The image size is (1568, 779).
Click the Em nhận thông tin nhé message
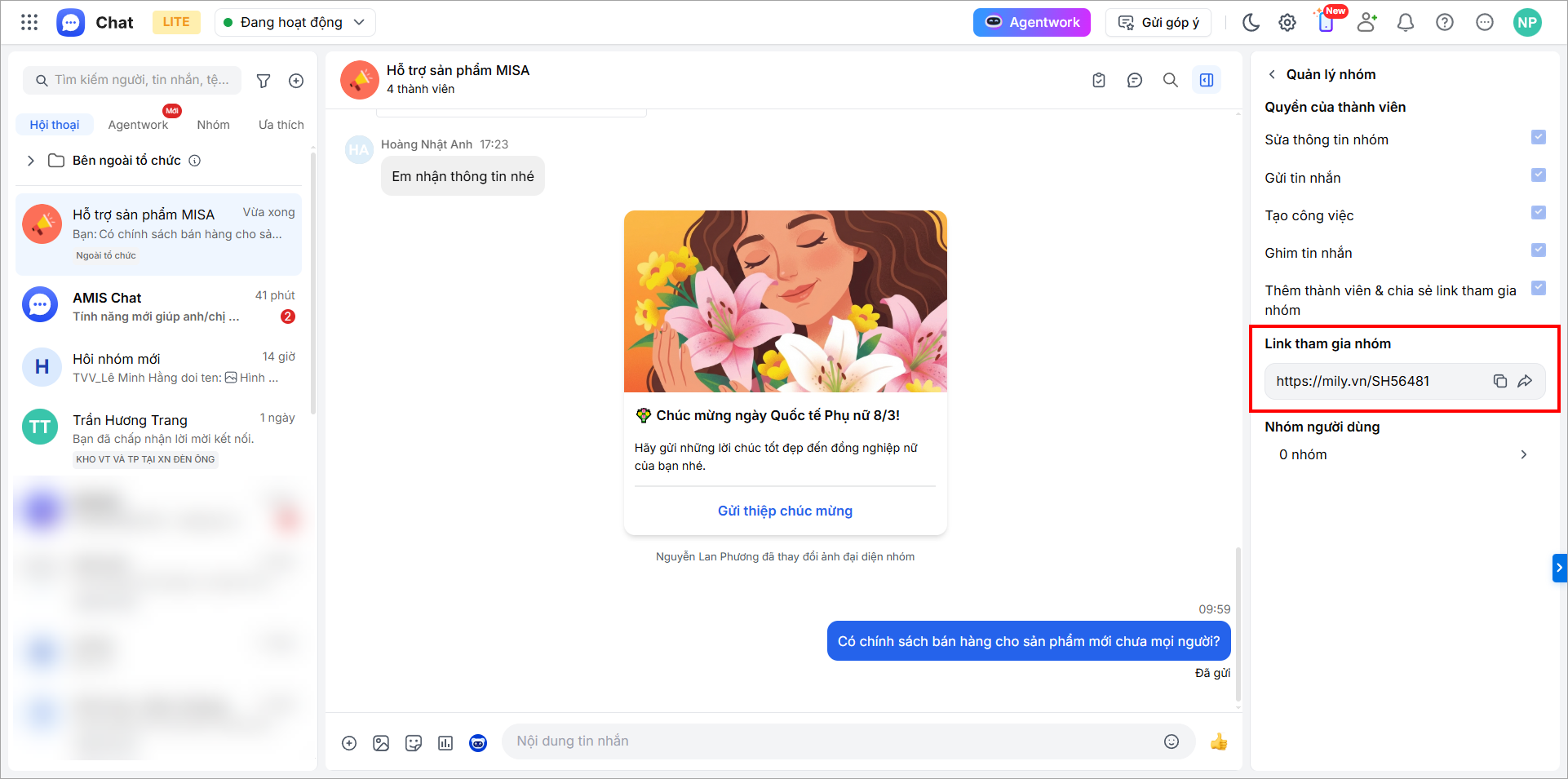[463, 176]
